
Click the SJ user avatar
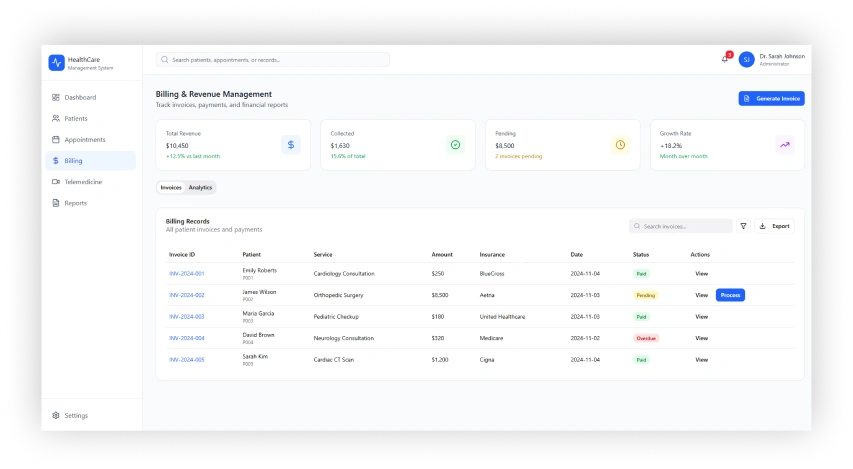point(746,60)
